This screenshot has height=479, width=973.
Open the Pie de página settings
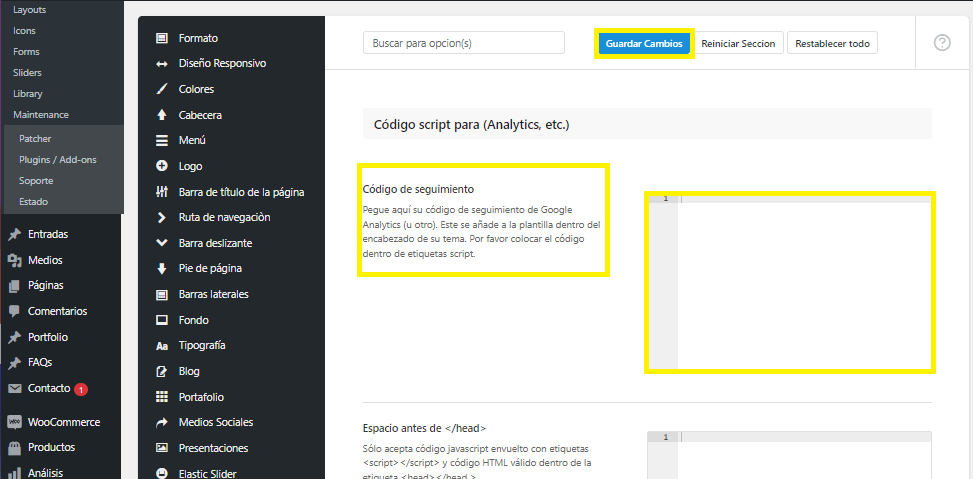(209, 268)
